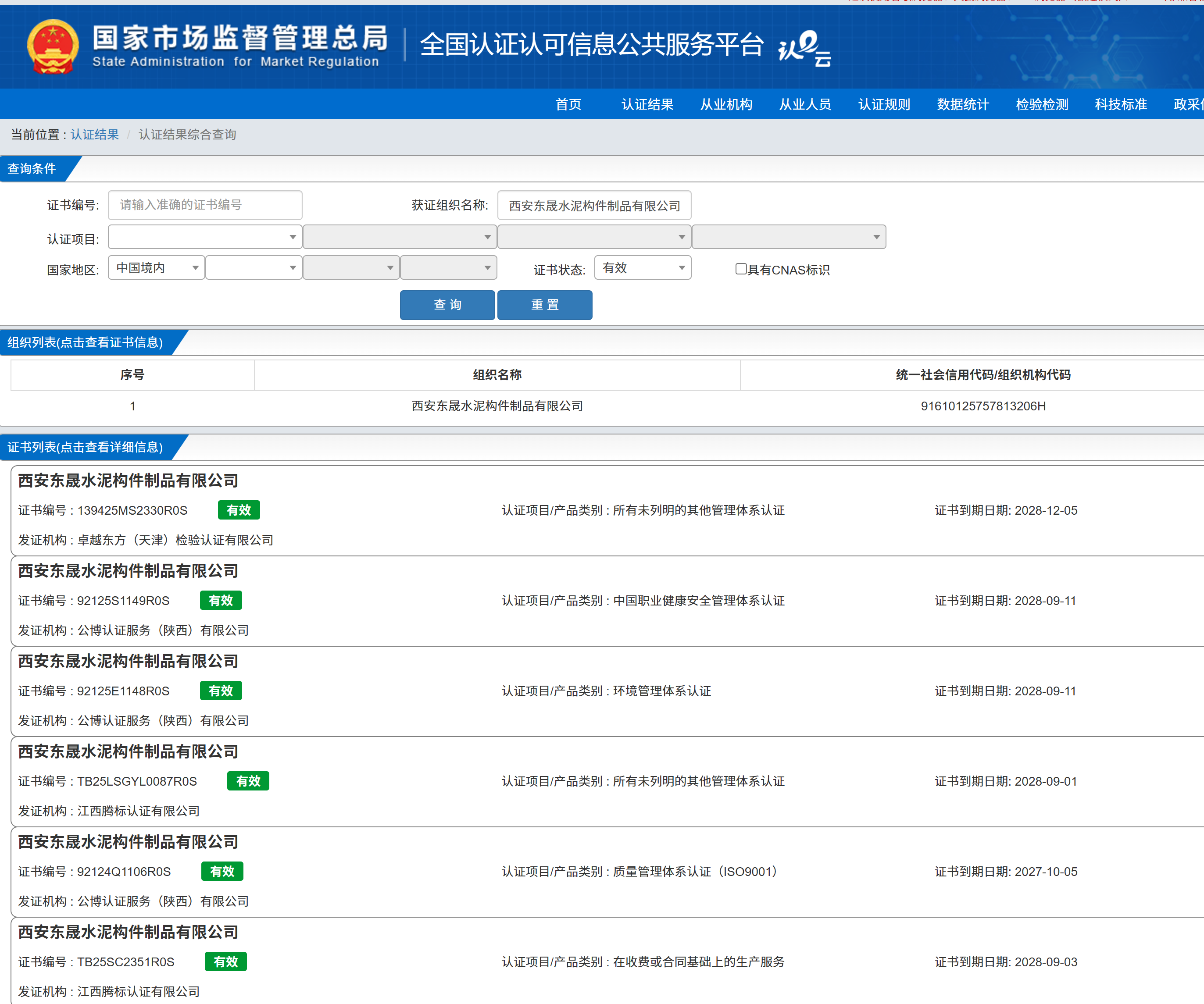This screenshot has height=1004, width=1204.
Task: Expand the 证书状态 dropdown showing 有效
Action: 643,267
